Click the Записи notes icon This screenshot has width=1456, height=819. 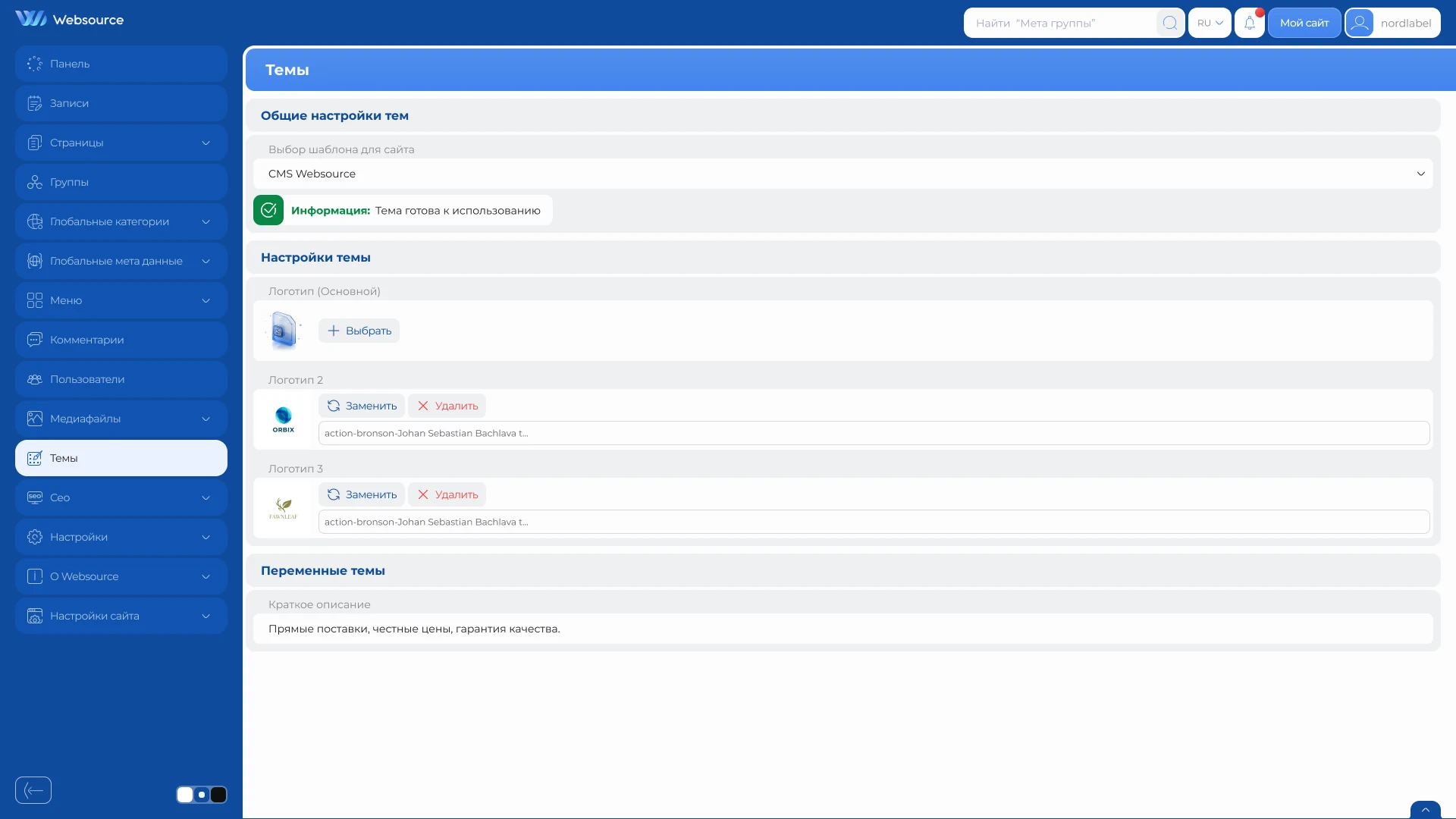tap(35, 103)
